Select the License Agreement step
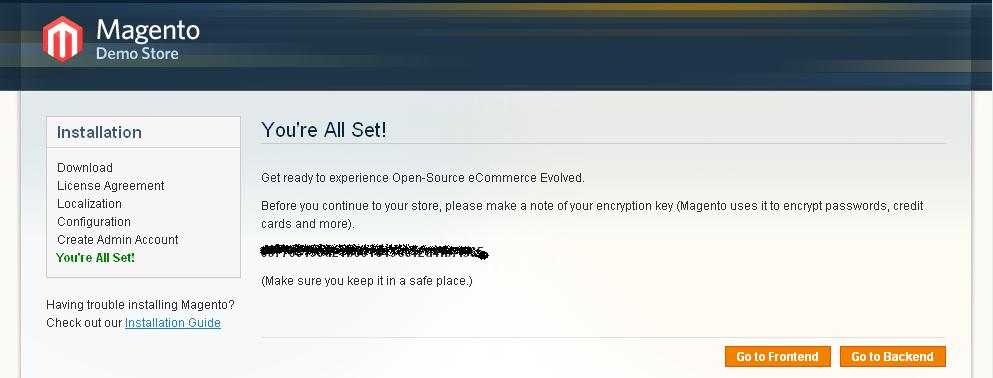 111,186
